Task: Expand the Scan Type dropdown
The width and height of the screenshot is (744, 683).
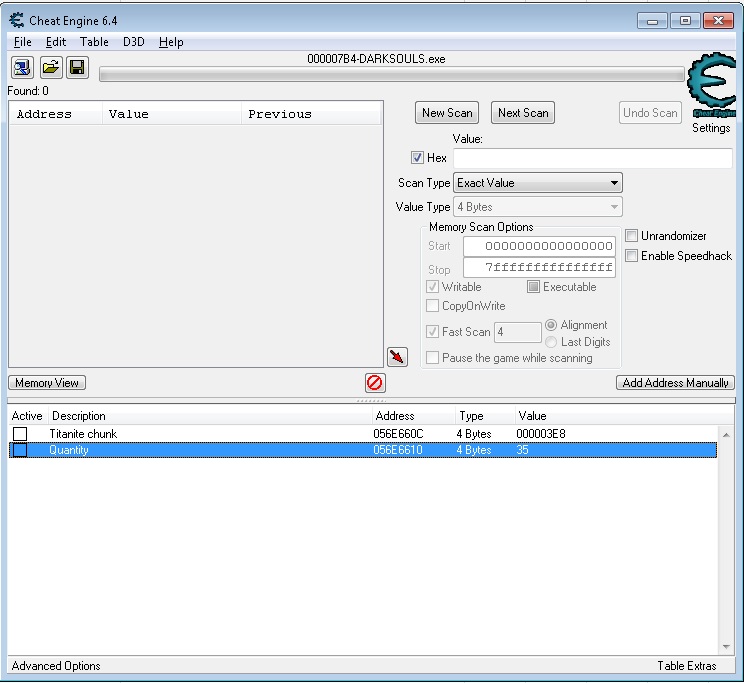Action: tap(538, 183)
